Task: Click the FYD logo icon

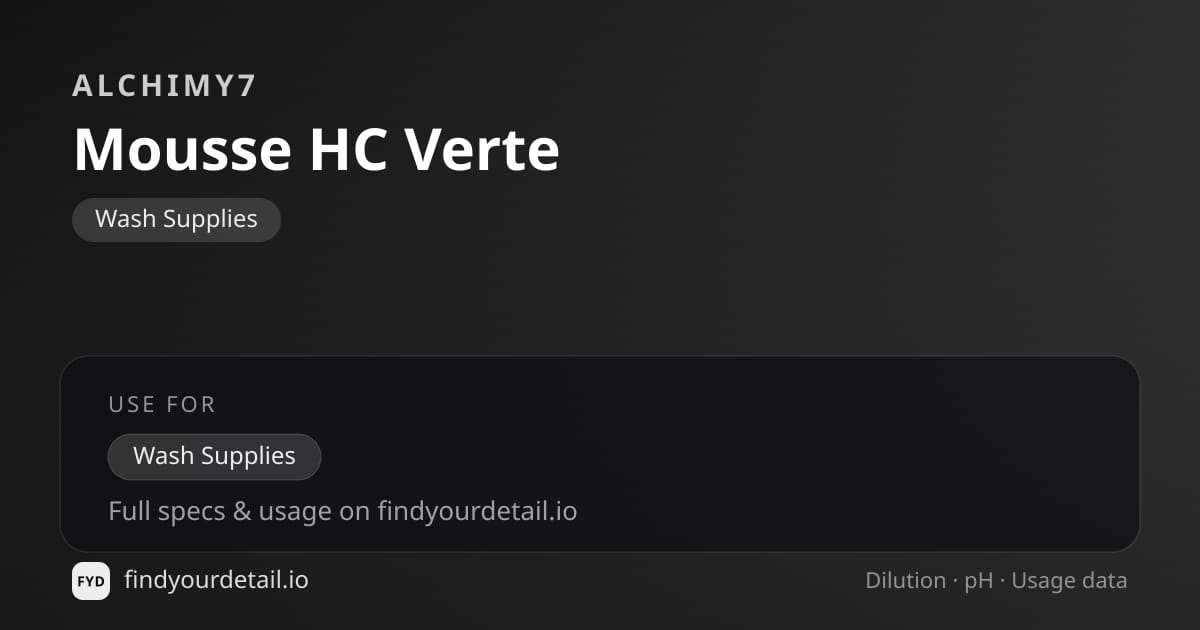Action: click(x=91, y=581)
